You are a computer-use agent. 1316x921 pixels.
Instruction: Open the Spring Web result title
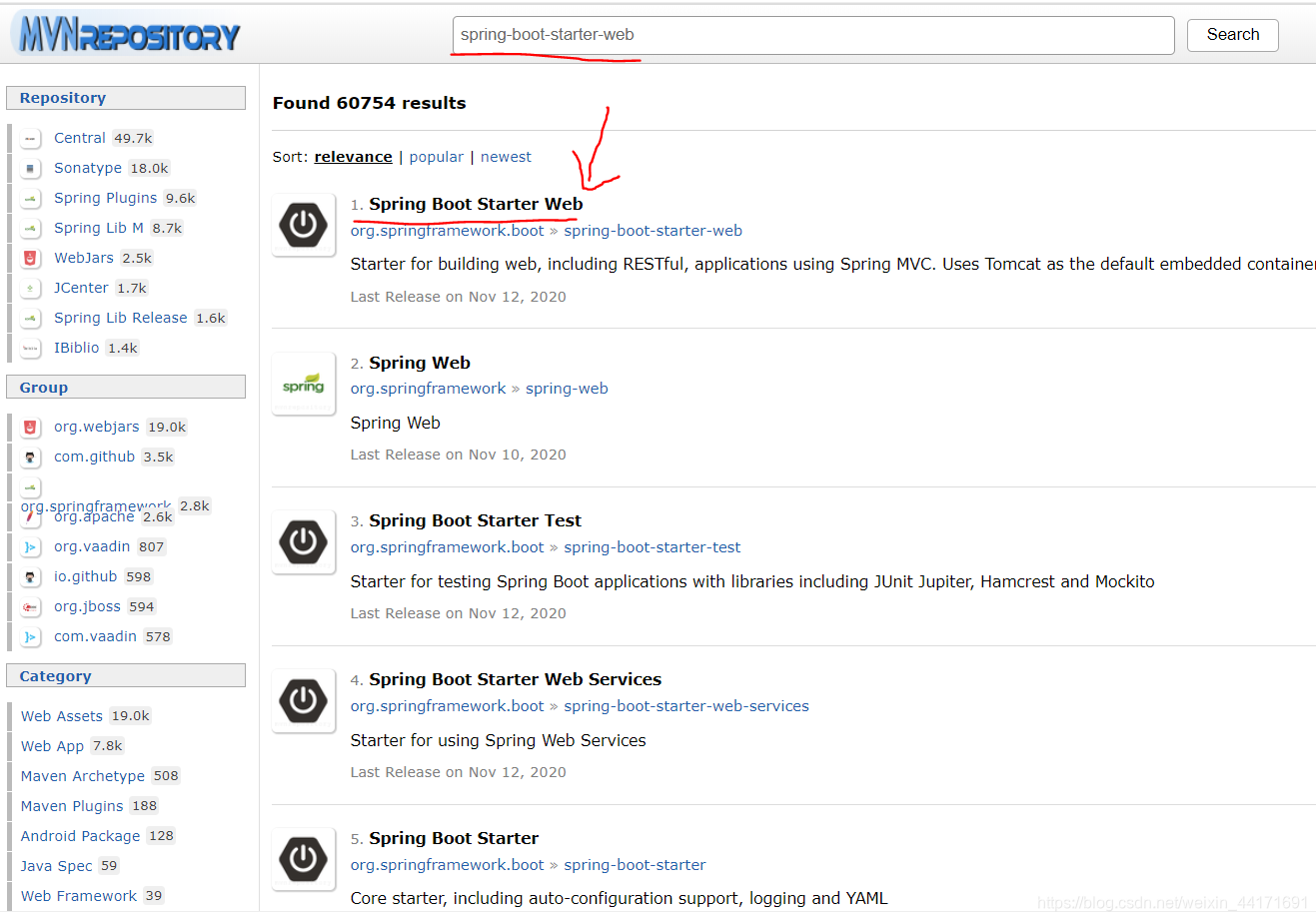tap(420, 363)
